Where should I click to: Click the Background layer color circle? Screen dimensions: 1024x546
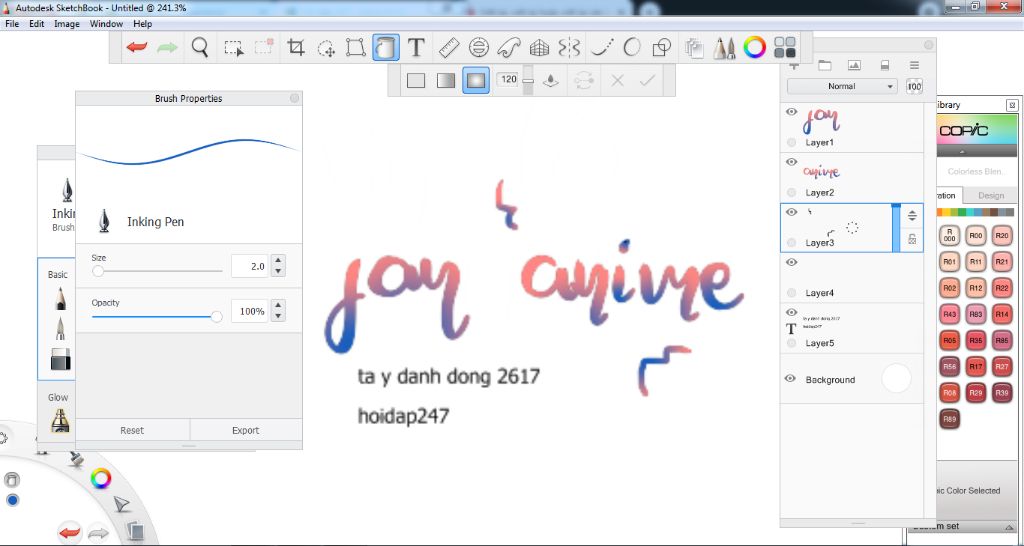(896, 379)
